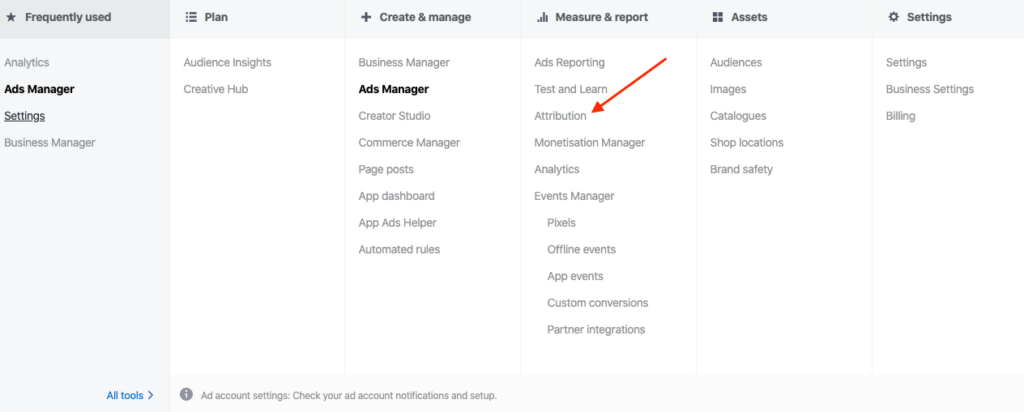Click the list icon beside Plan
The width and height of the screenshot is (1024, 412).
coord(191,18)
